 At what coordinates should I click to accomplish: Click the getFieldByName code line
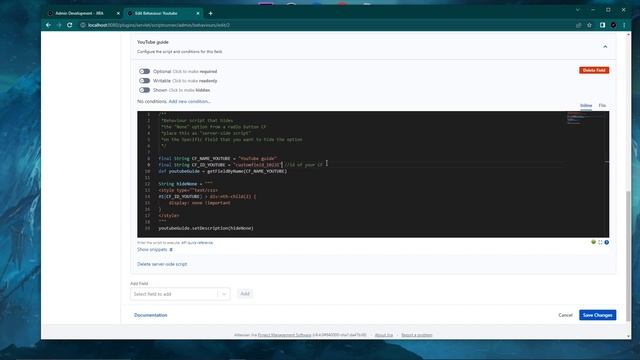coord(223,171)
